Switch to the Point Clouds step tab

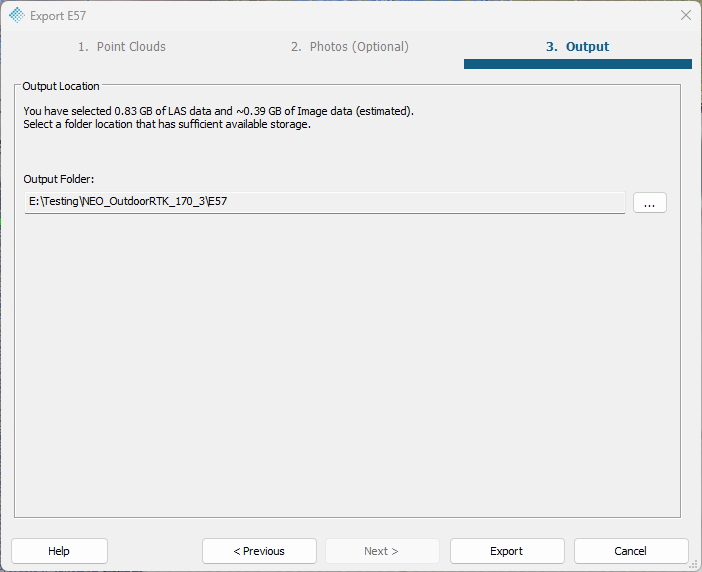coord(122,47)
